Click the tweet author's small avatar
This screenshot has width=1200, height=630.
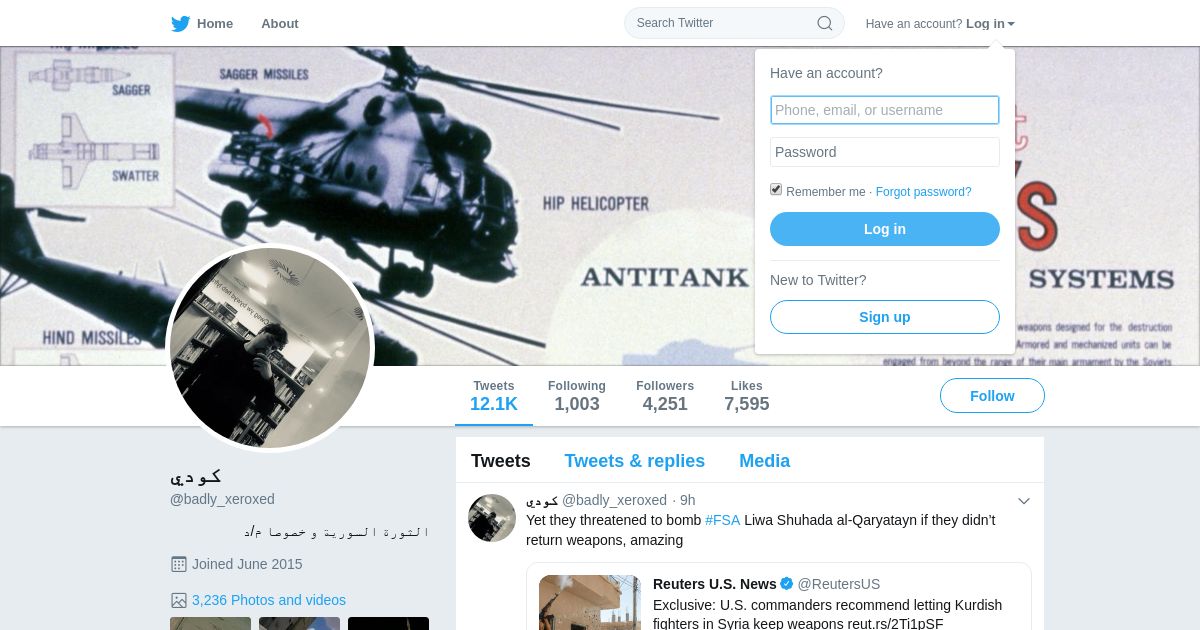[x=492, y=518]
